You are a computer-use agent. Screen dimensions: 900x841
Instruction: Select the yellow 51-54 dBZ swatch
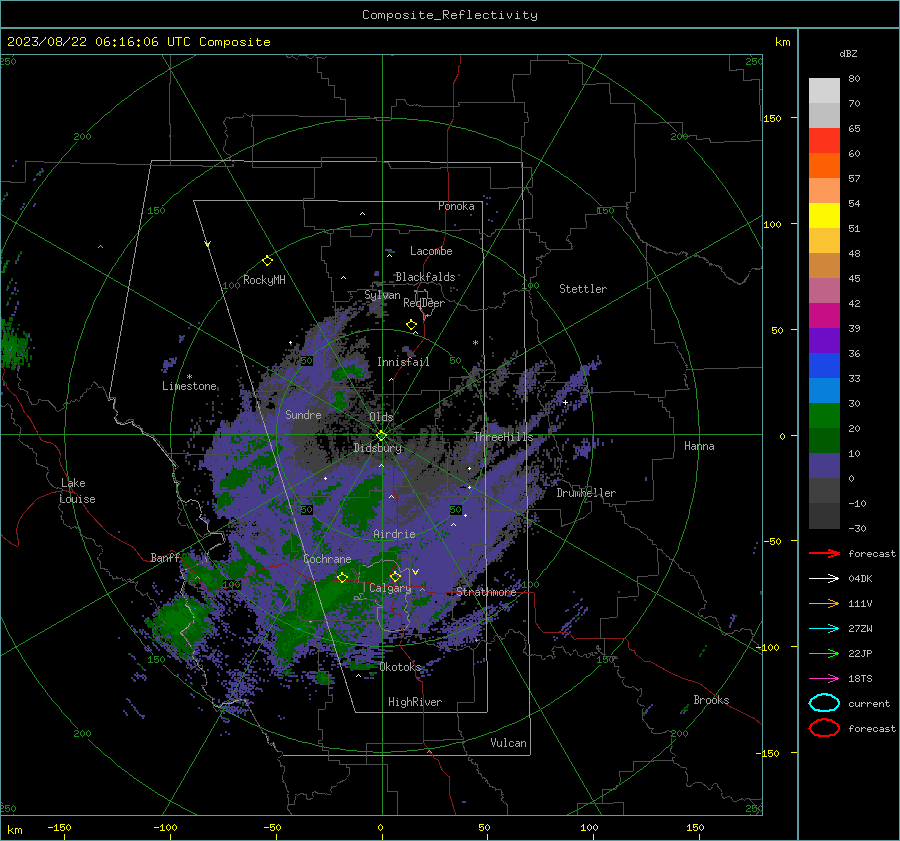(824, 216)
